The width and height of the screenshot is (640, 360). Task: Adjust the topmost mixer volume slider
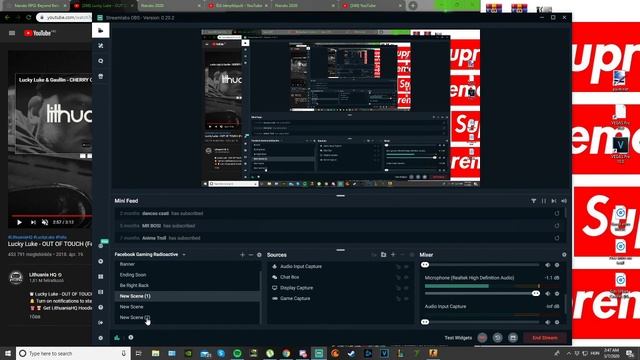click(482, 265)
